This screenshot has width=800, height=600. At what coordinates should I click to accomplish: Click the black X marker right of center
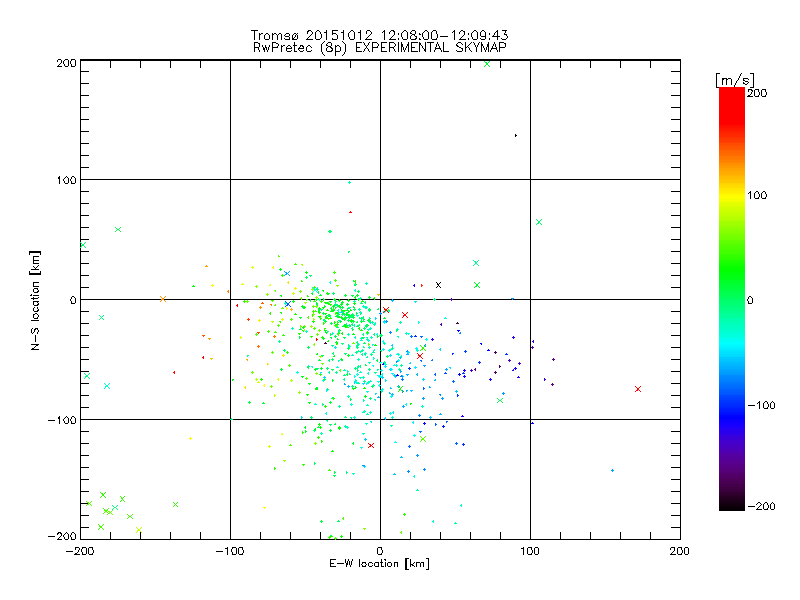(438, 285)
